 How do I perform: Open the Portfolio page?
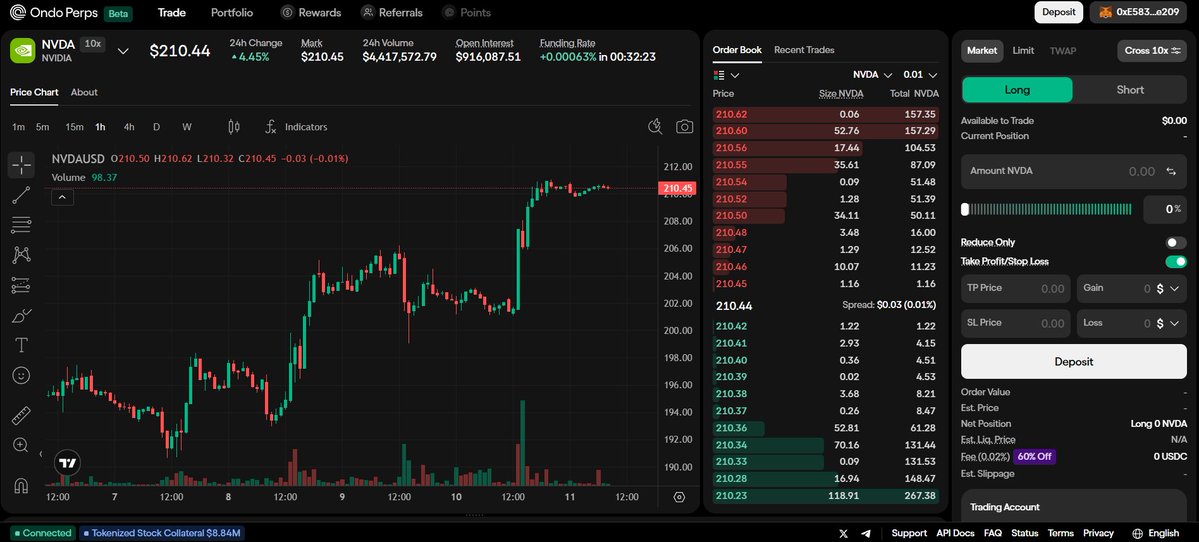point(232,12)
